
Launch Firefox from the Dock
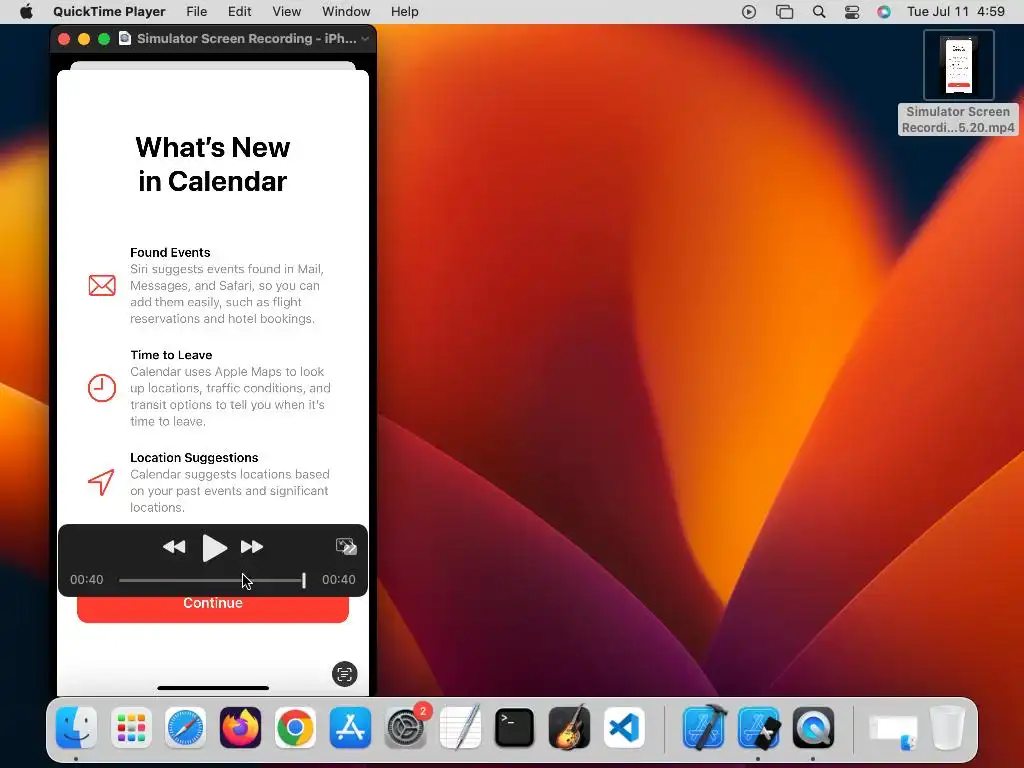[x=240, y=728]
